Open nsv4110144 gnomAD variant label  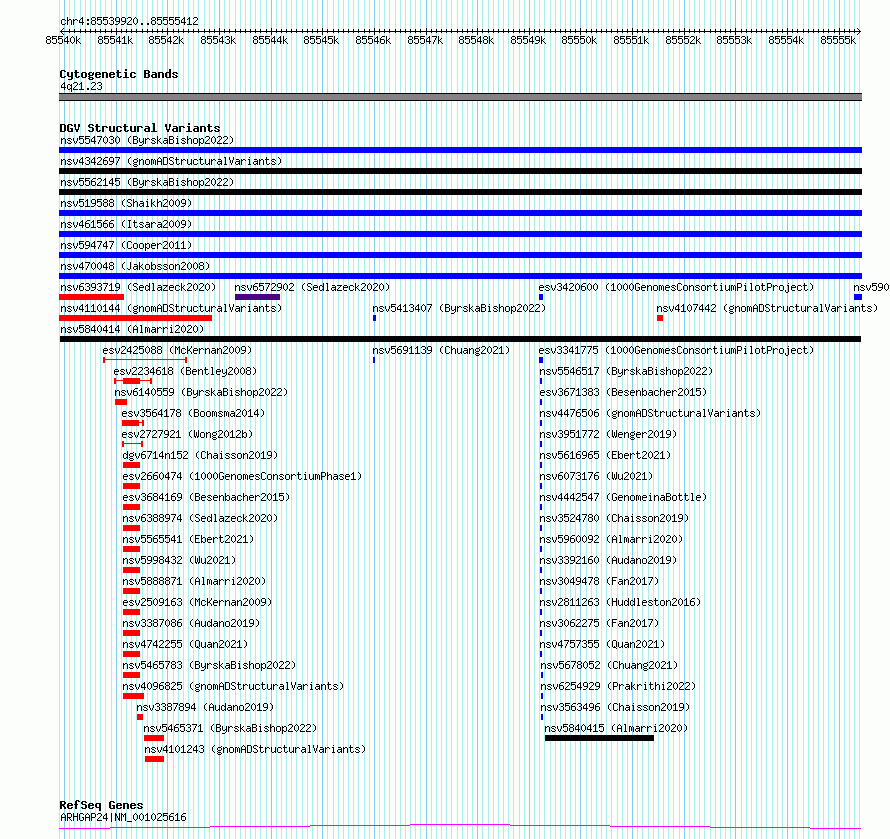pyautogui.click(x=171, y=308)
